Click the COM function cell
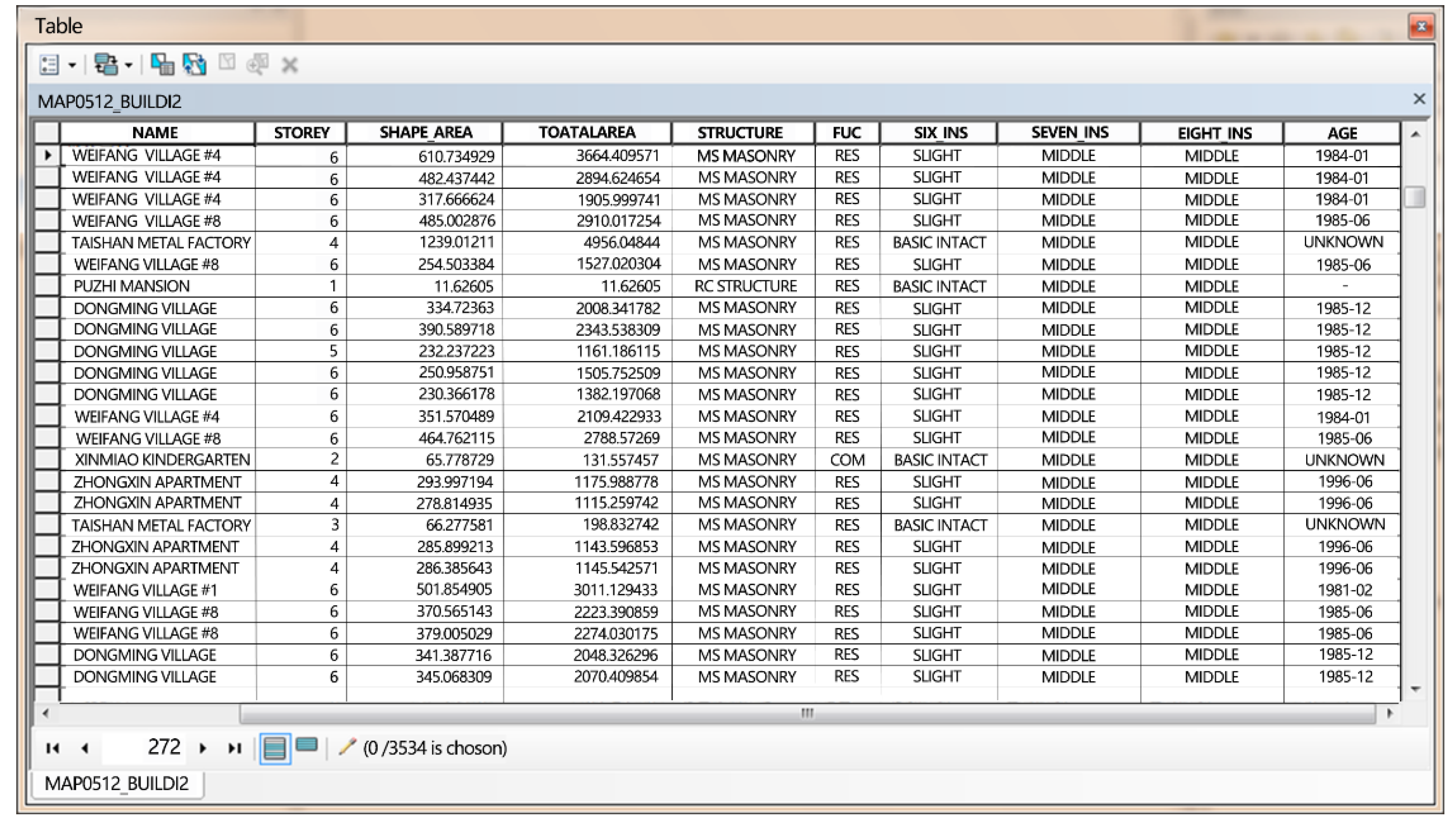Image resolution: width=1456 pixels, height=831 pixels. pos(847,459)
